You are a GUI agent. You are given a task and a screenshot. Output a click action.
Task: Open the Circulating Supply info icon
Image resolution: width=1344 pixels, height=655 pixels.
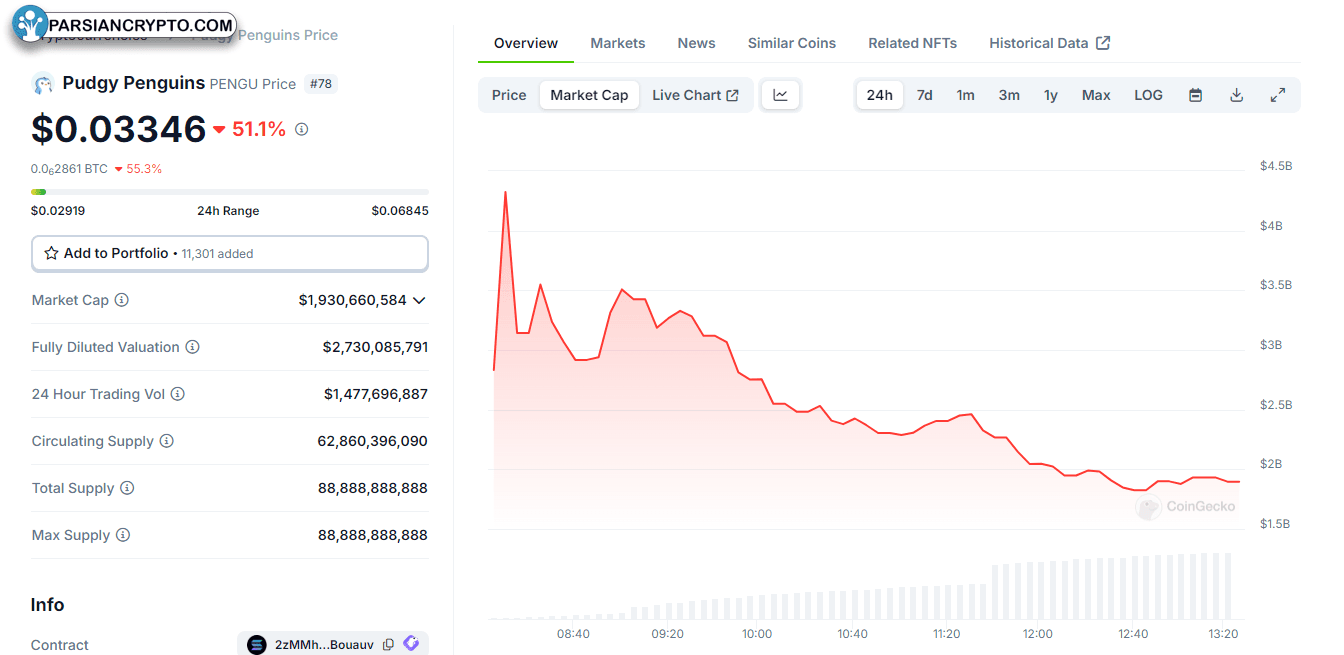pos(167,441)
